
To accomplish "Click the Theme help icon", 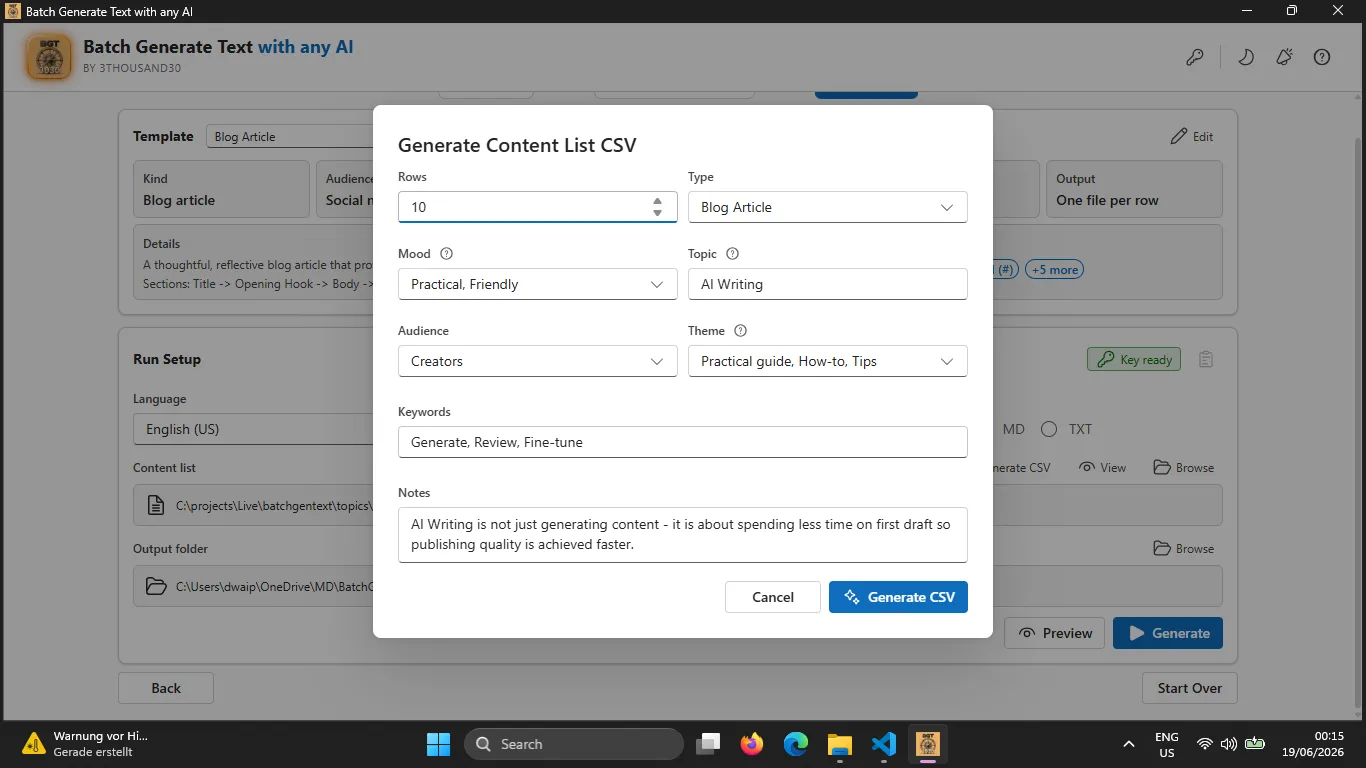I will click(x=740, y=331).
